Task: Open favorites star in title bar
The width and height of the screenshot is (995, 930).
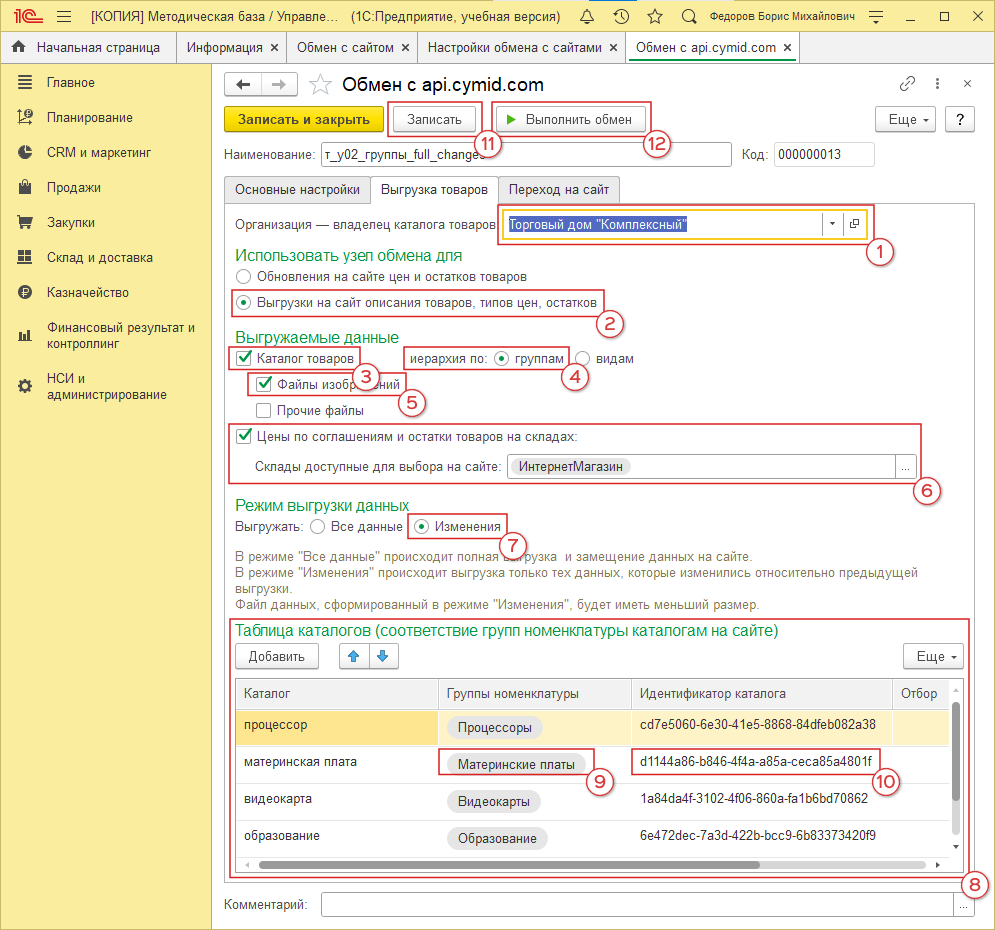Action: pos(654,17)
